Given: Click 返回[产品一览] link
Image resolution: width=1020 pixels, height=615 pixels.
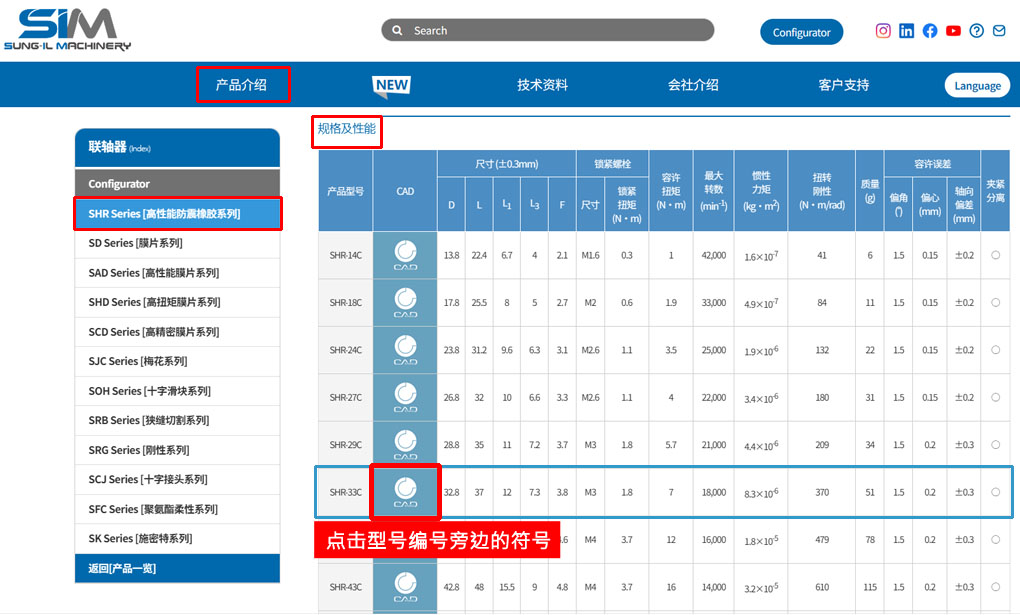Looking at the screenshot, I should tap(178, 568).
